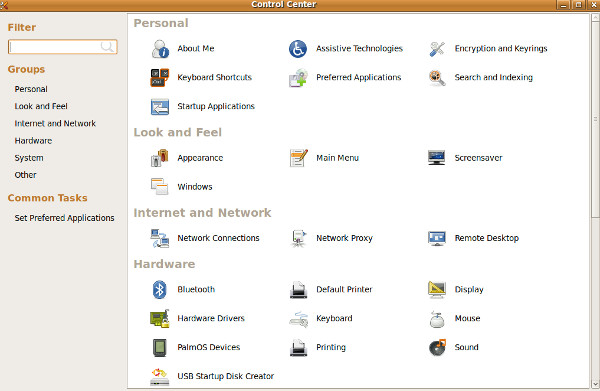The height and width of the screenshot is (391, 600).
Task: Open Hardware Drivers icon
Action: 160,318
